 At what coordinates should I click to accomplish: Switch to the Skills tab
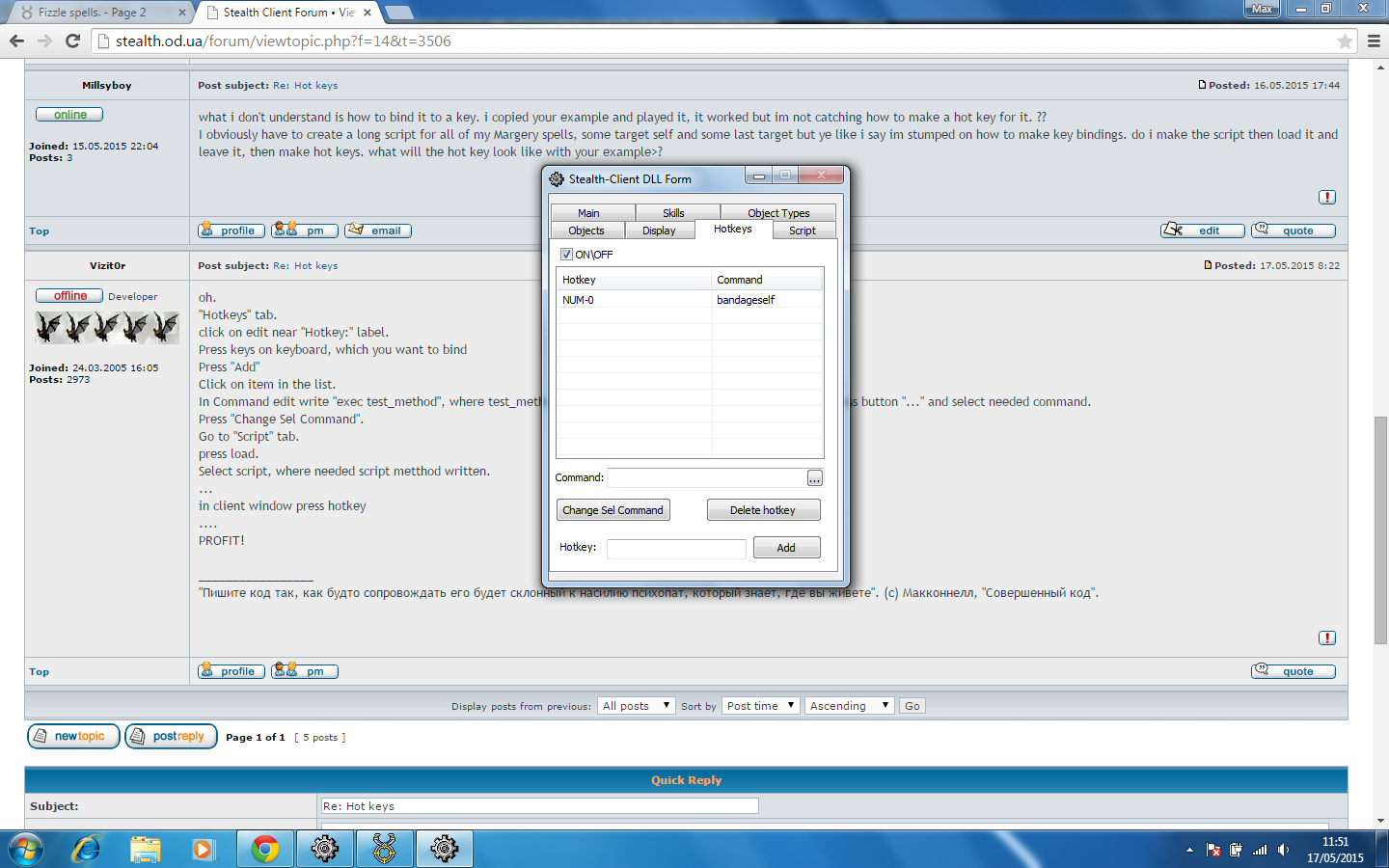pos(673,213)
